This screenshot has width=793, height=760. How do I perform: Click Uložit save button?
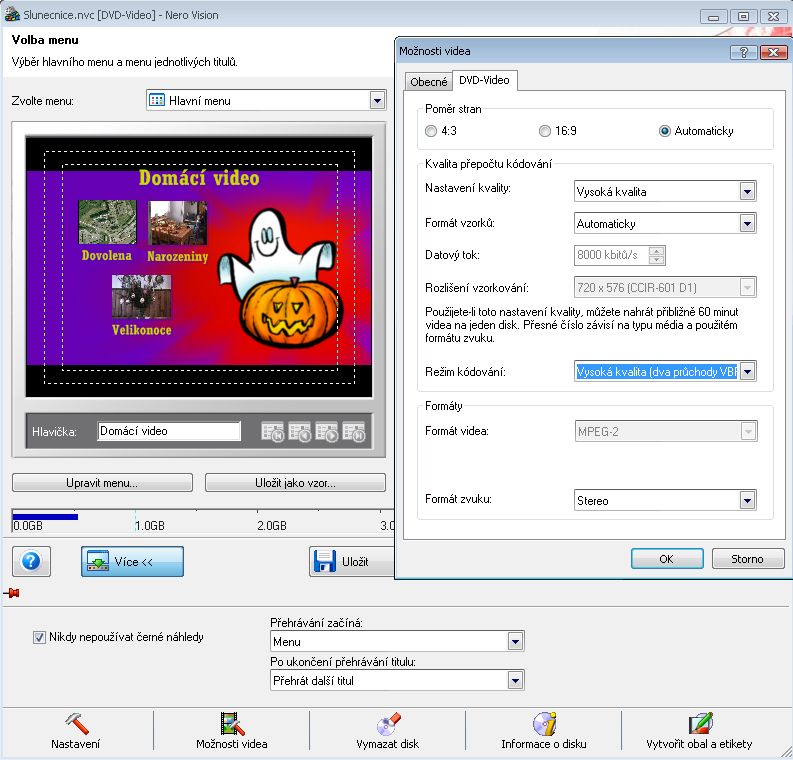tap(352, 561)
